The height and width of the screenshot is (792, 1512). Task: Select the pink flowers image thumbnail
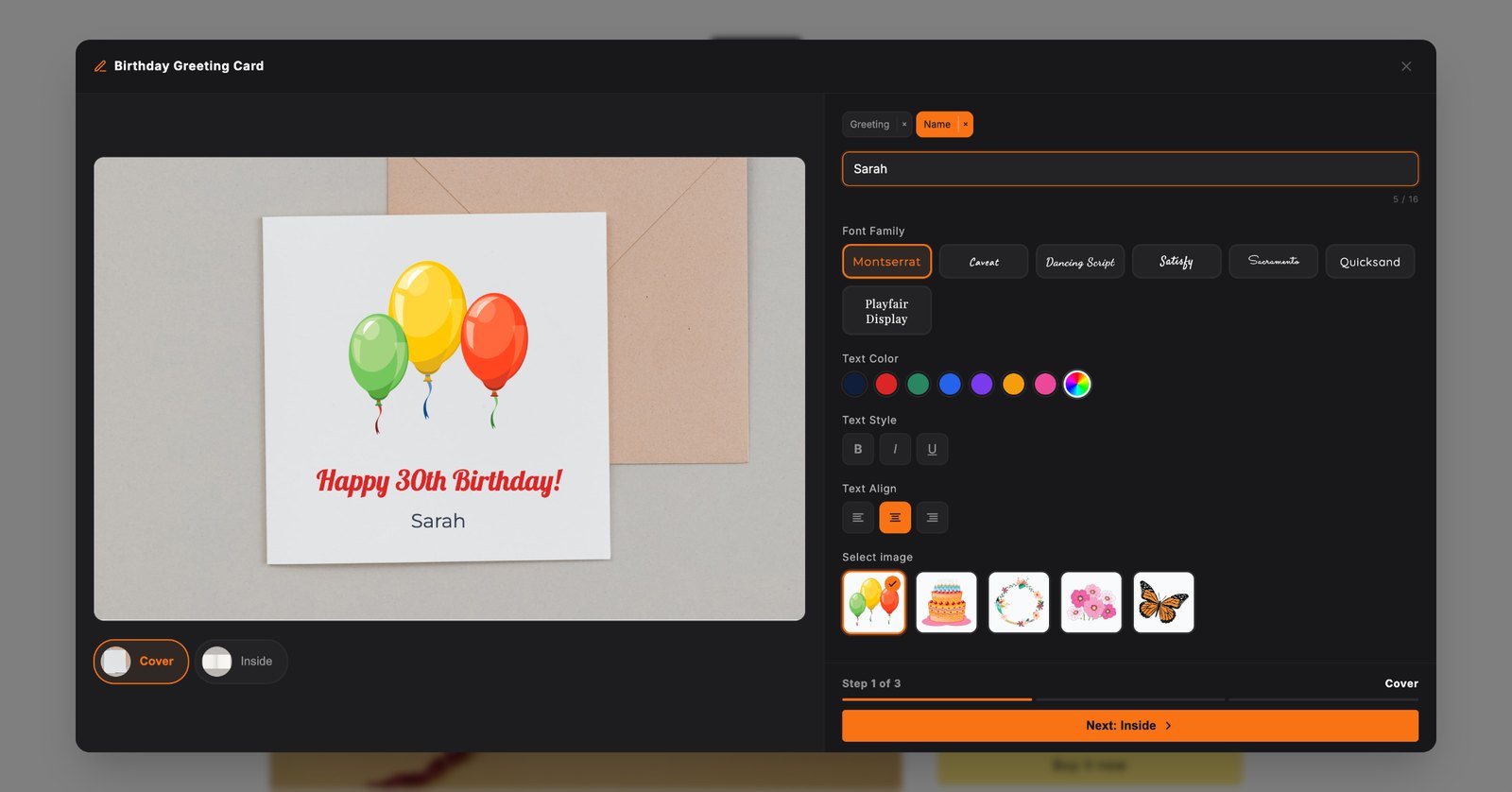point(1091,602)
